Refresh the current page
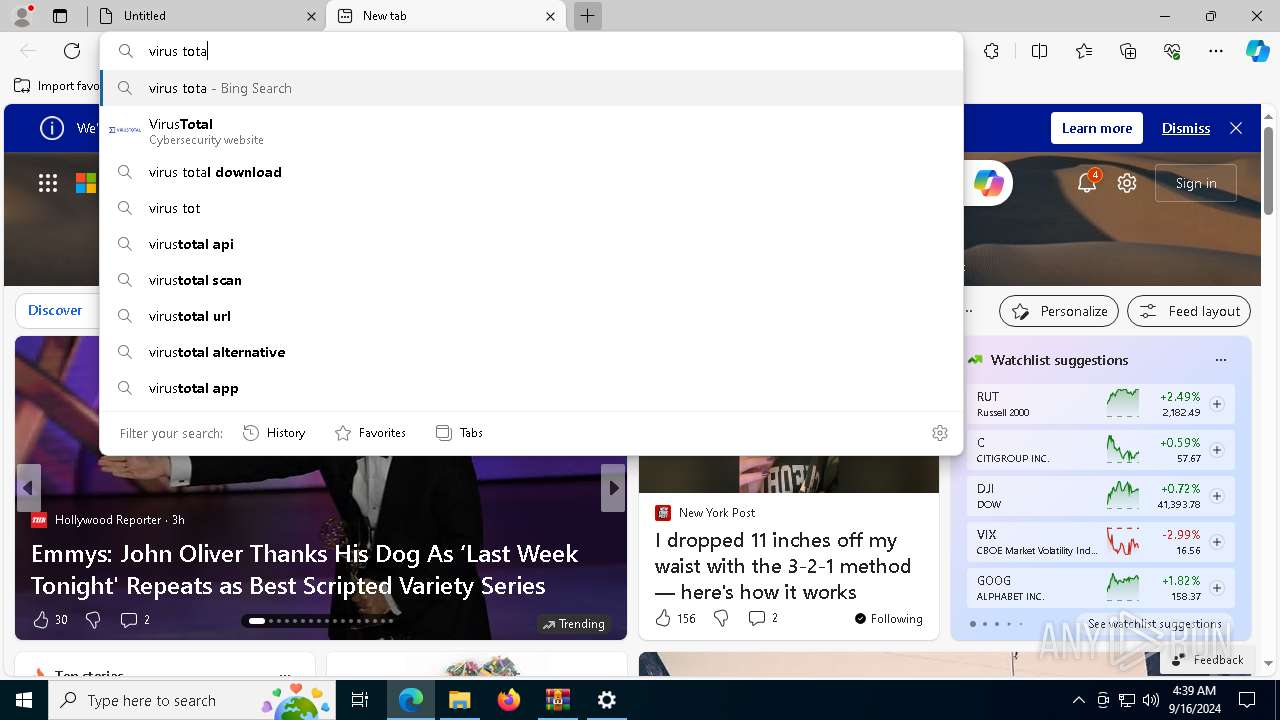The width and height of the screenshot is (1280, 720). point(72,51)
